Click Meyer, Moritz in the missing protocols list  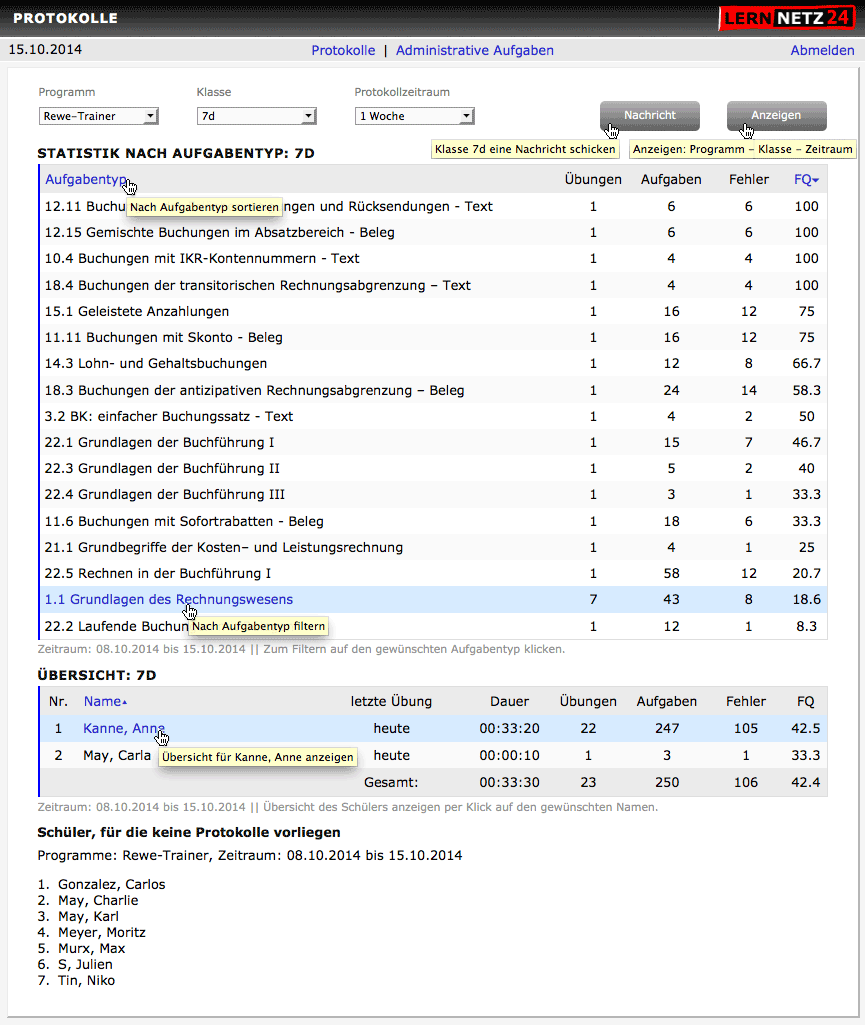101,932
